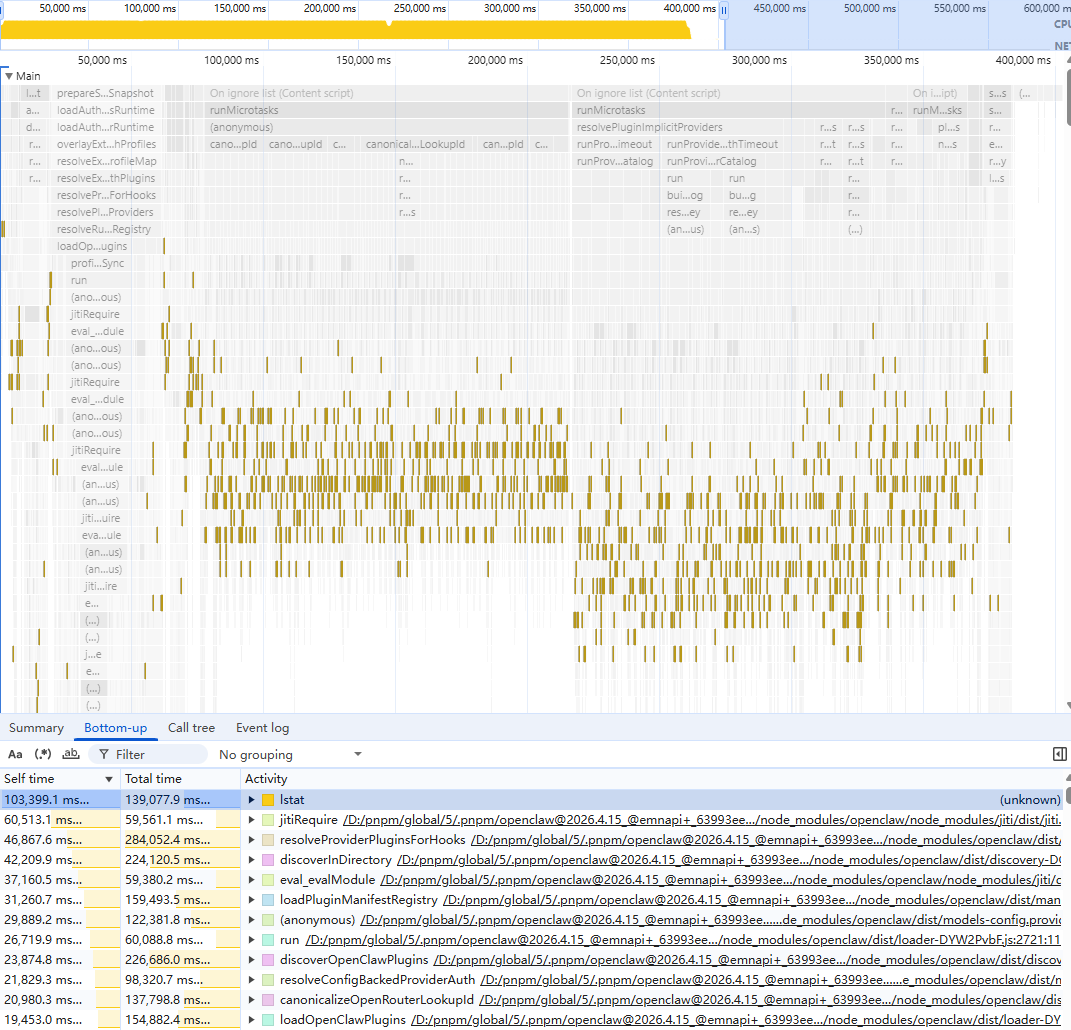
Task: Open the Call tree tab
Action: pyautogui.click(x=191, y=728)
